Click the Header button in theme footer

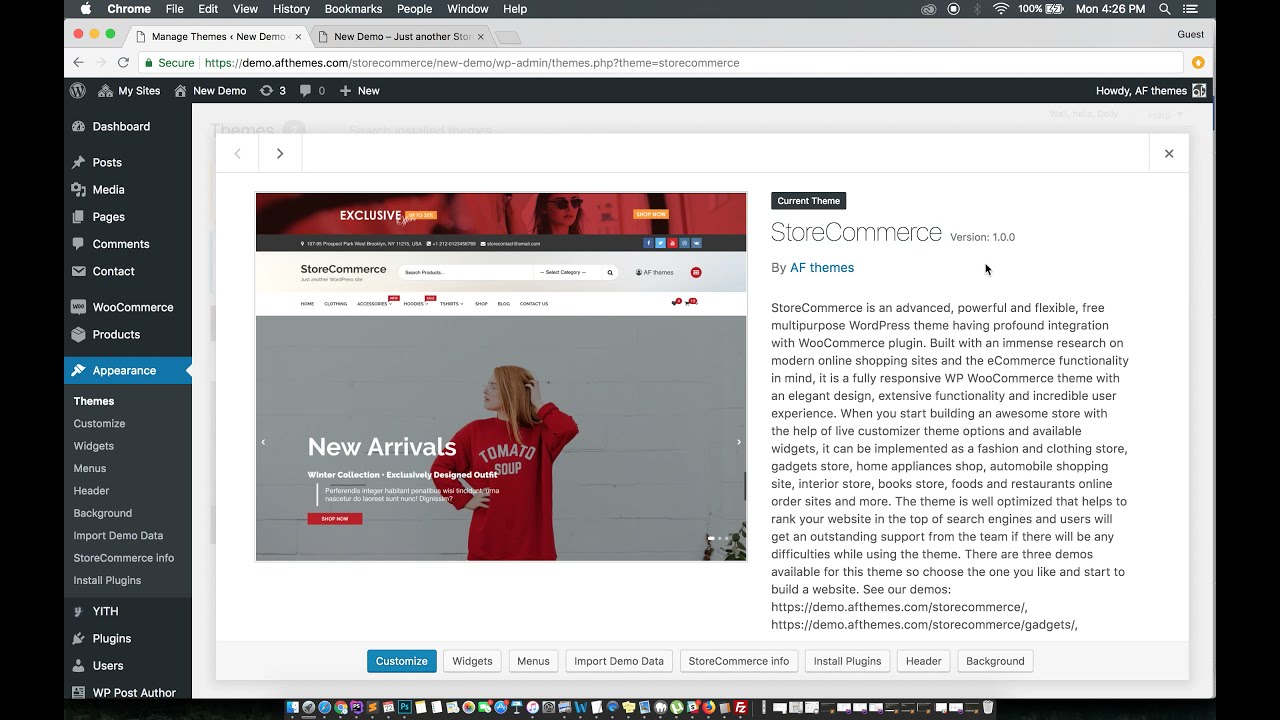click(x=923, y=661)
